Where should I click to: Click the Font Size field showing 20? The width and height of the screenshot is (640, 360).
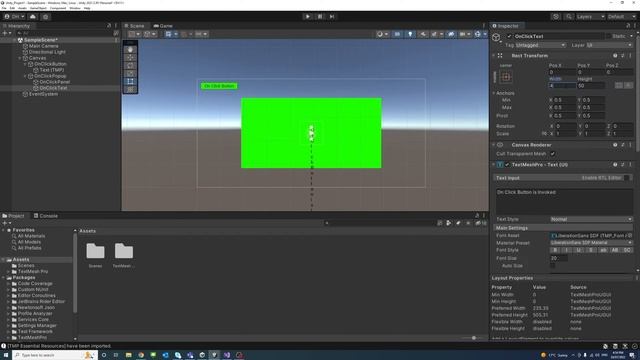coord(558,258)
